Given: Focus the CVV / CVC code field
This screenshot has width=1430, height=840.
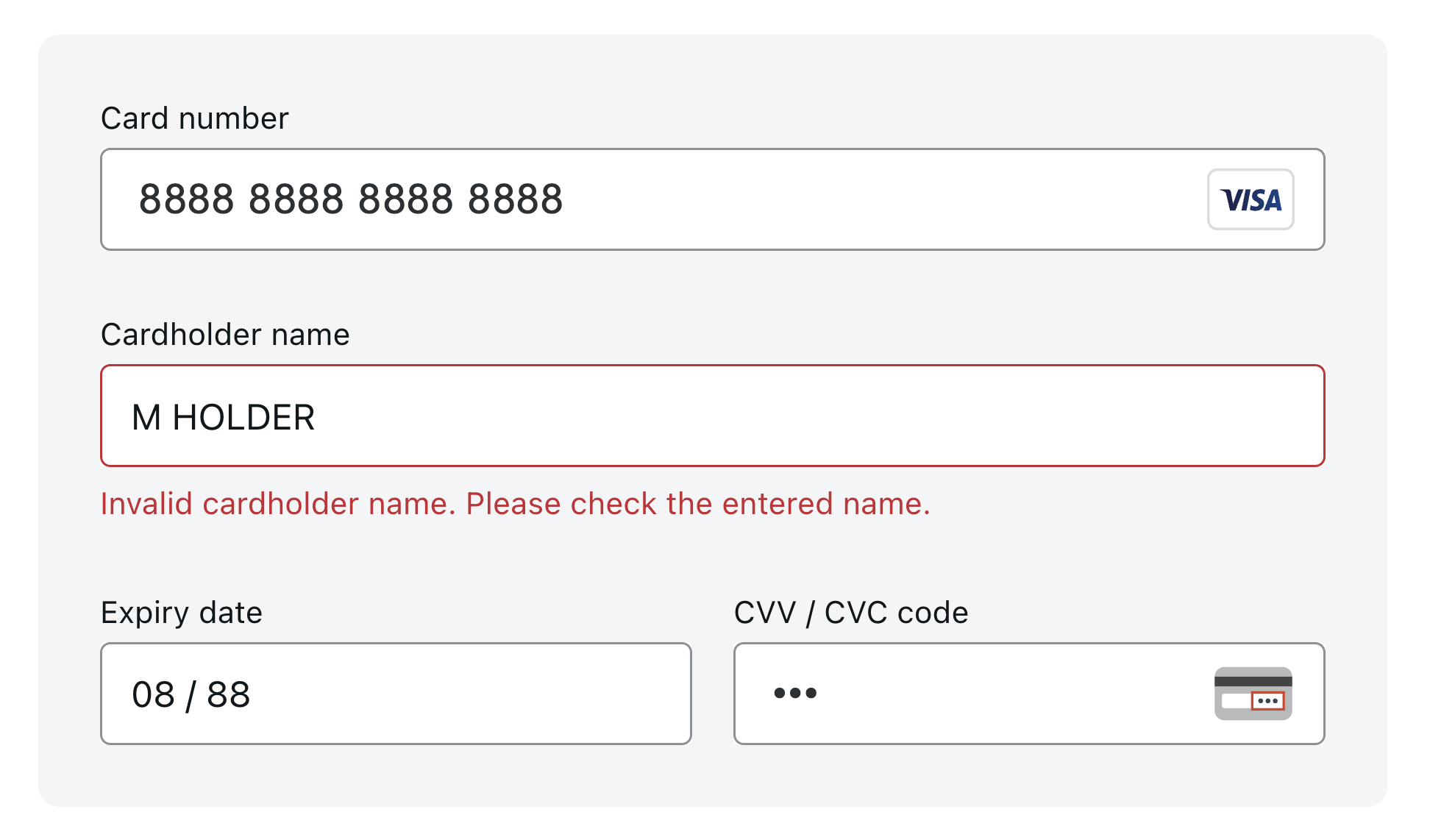Looking at the screenshot, I should [x=993, y=694].
